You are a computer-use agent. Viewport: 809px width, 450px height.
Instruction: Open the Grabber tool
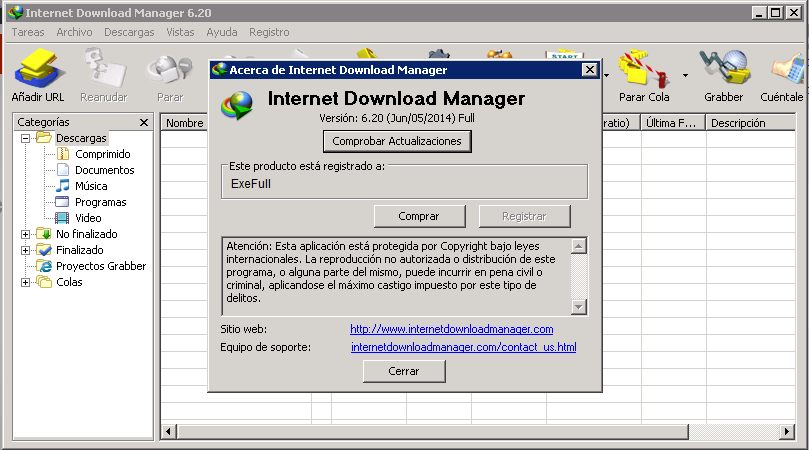tap(723, 75)
